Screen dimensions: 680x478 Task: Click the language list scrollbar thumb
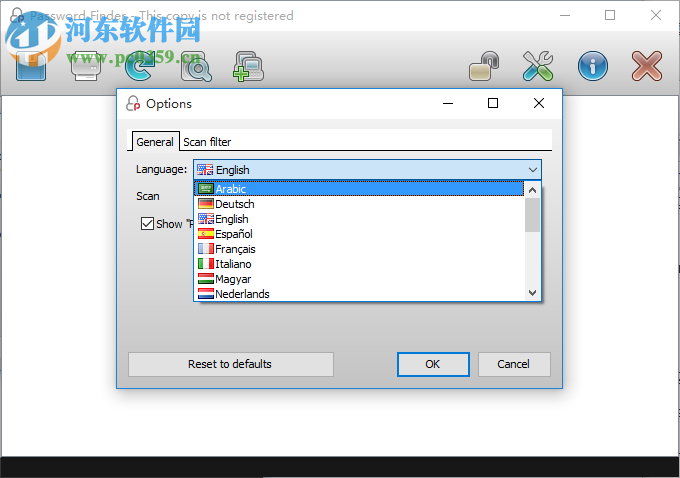533,215
